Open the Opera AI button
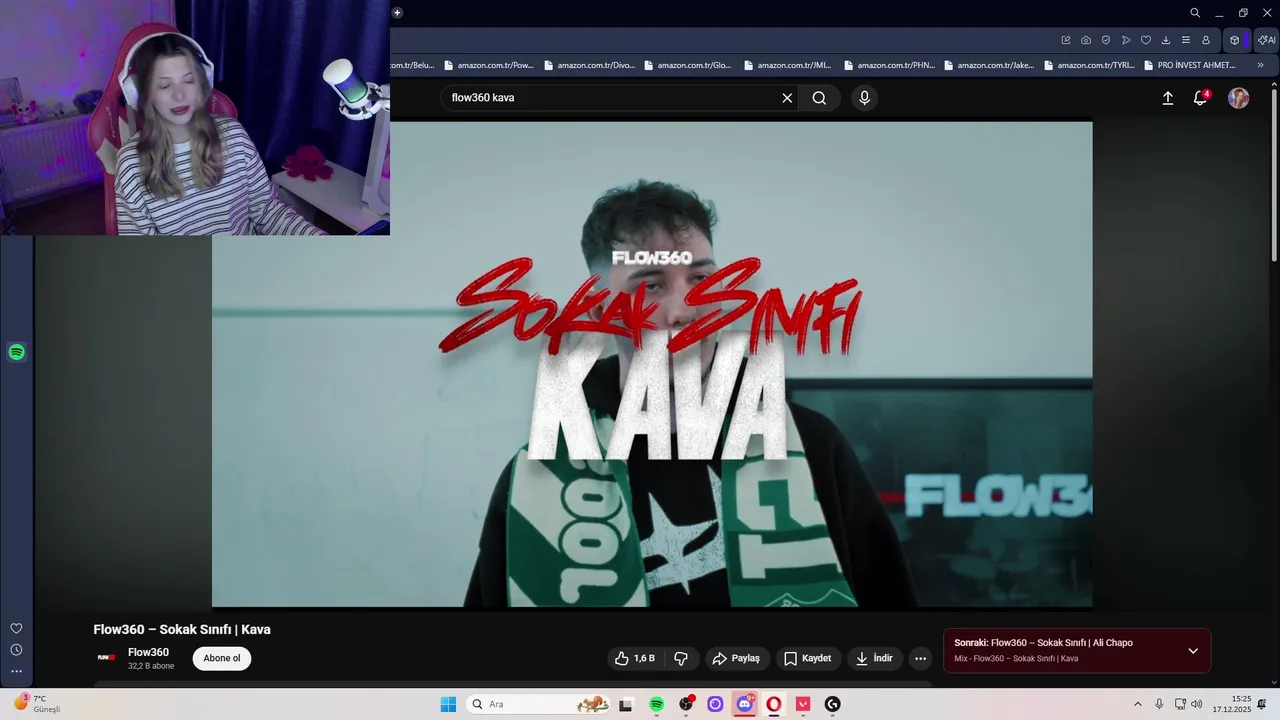 point(1266,40)
